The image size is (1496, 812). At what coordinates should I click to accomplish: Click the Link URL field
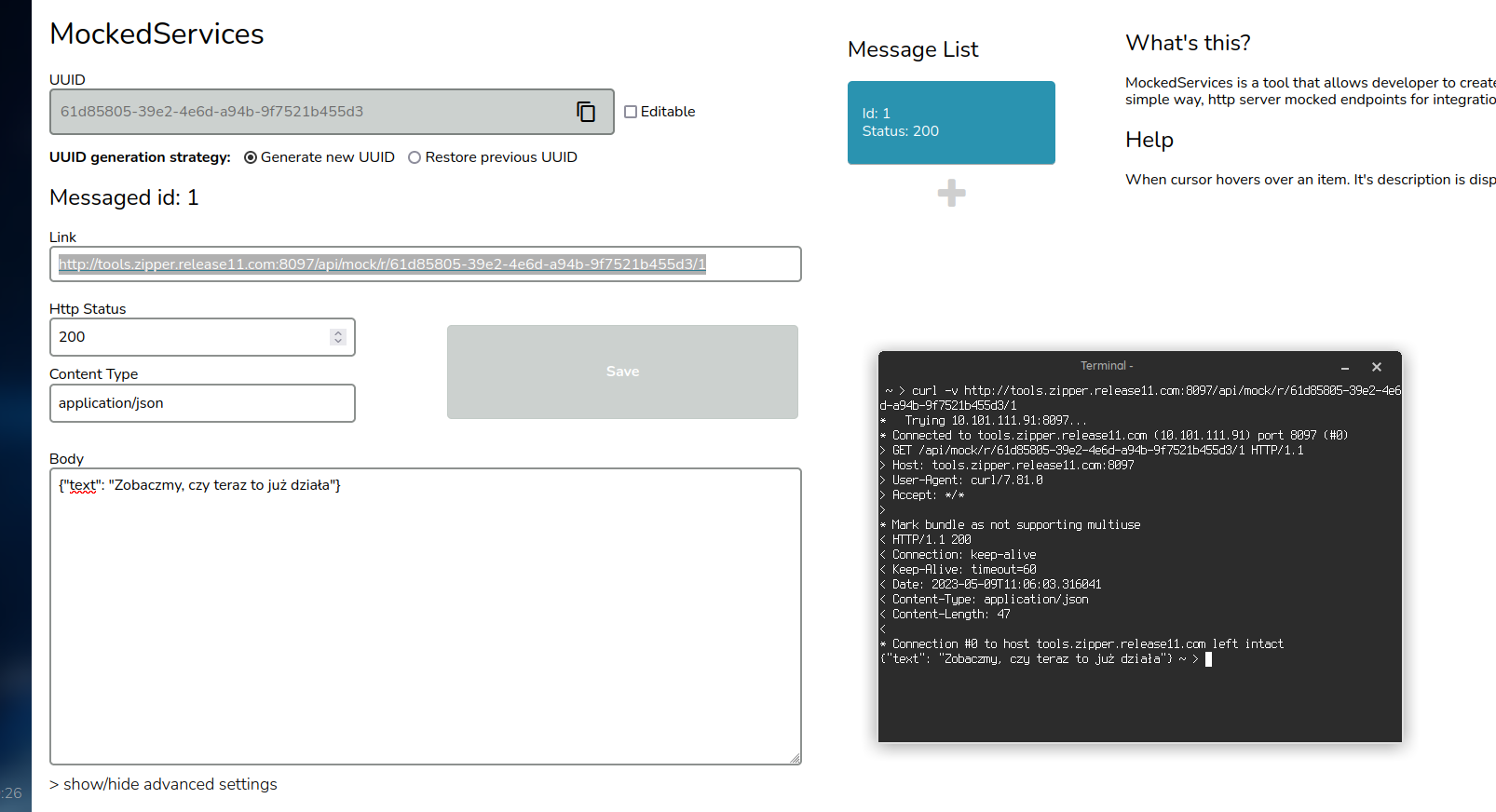pyautogui.click(x=425, y=264)
